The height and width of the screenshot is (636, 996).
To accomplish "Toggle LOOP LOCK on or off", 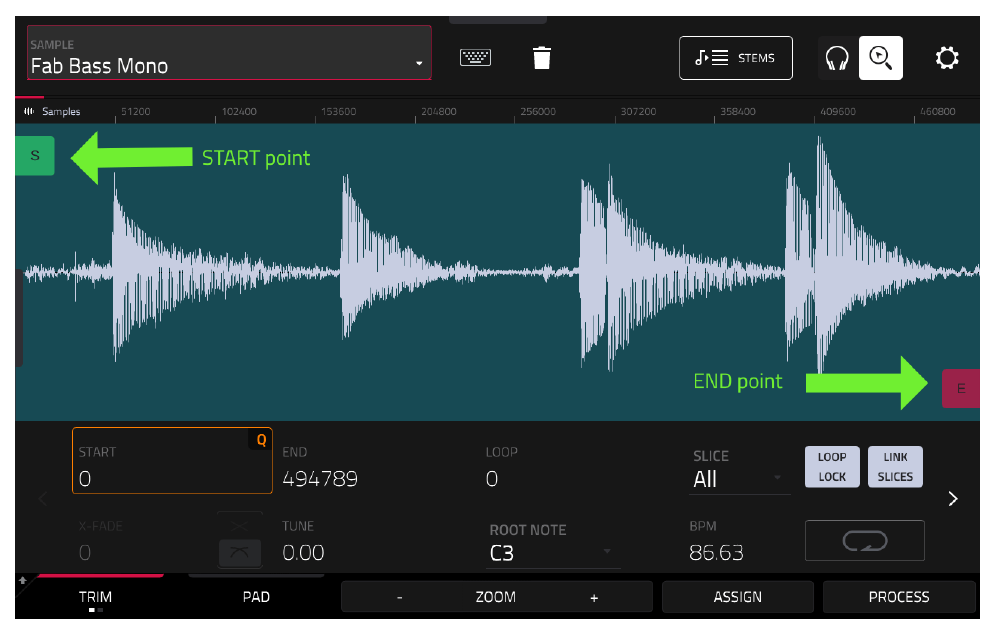I will tap(832, 467).
